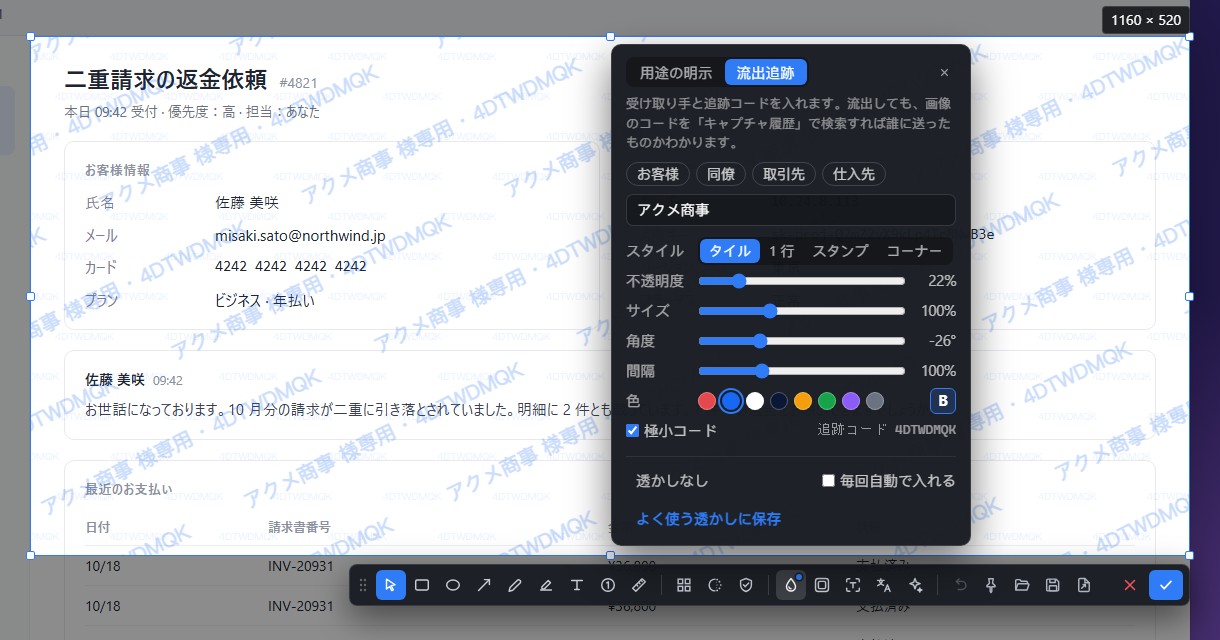The height and width of the screenshot is (640, 1220).
Task: Click the four-squares grid tool
Action: pos(684,585)
